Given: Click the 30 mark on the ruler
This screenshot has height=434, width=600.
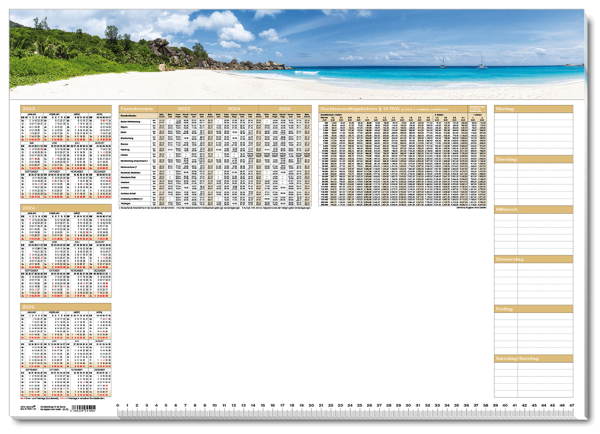Looking at the screenshot, I should coord(408,405).
